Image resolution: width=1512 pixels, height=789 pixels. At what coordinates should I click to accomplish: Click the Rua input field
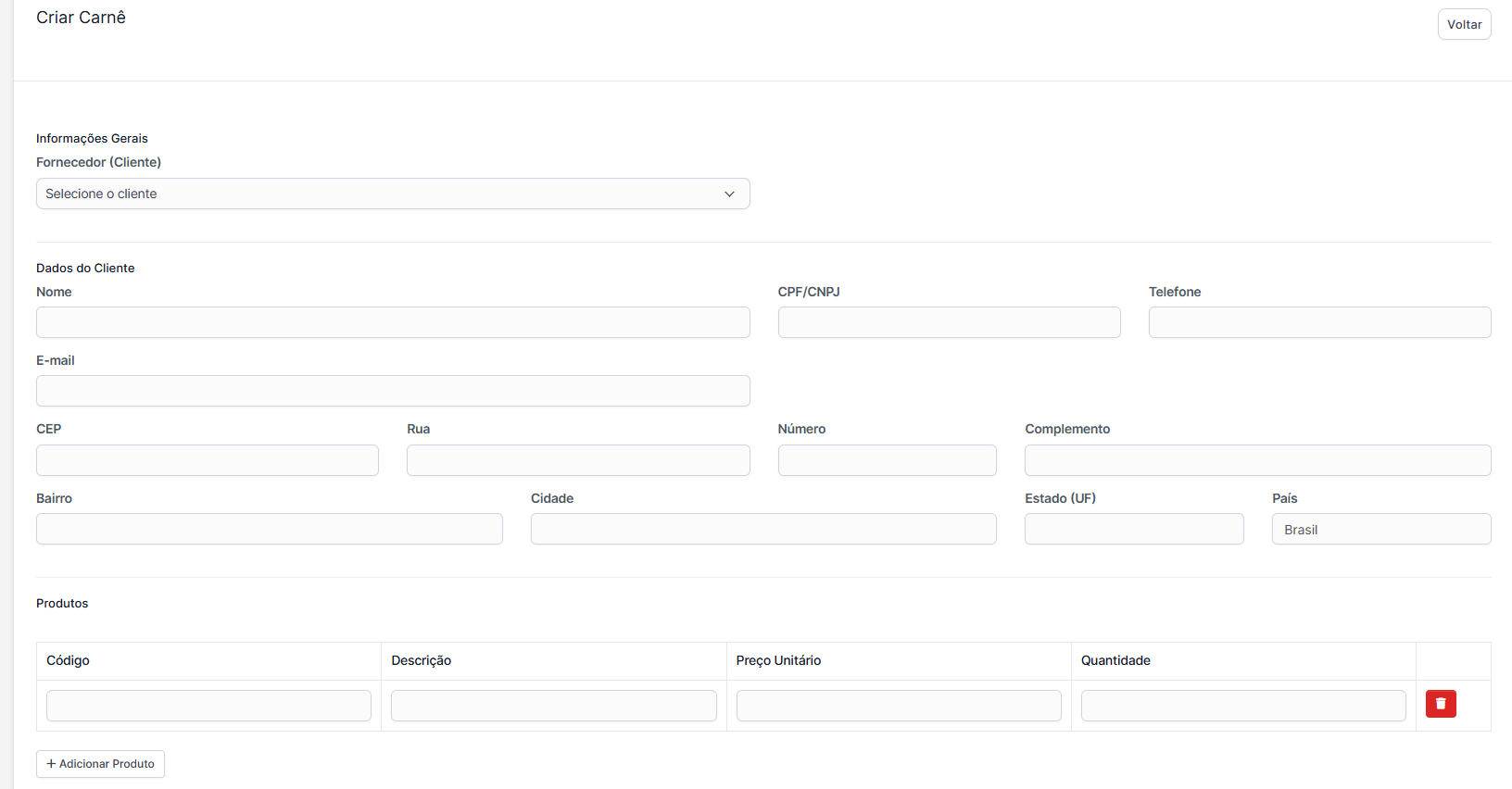(x=578, y=460)
